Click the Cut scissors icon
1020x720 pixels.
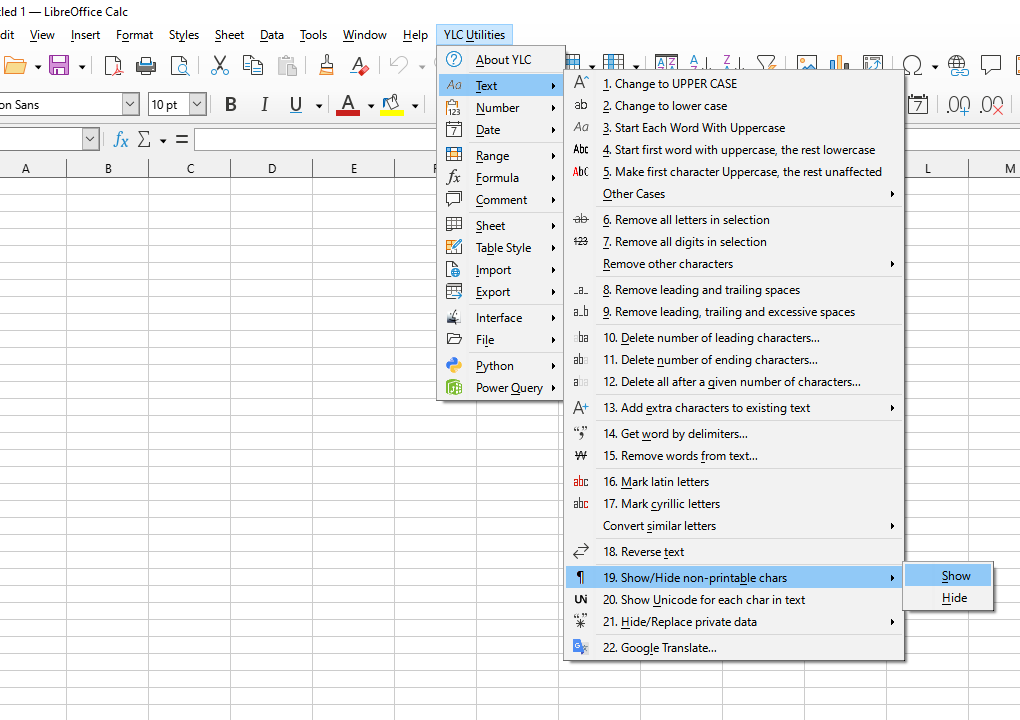(x=220, y=66)
